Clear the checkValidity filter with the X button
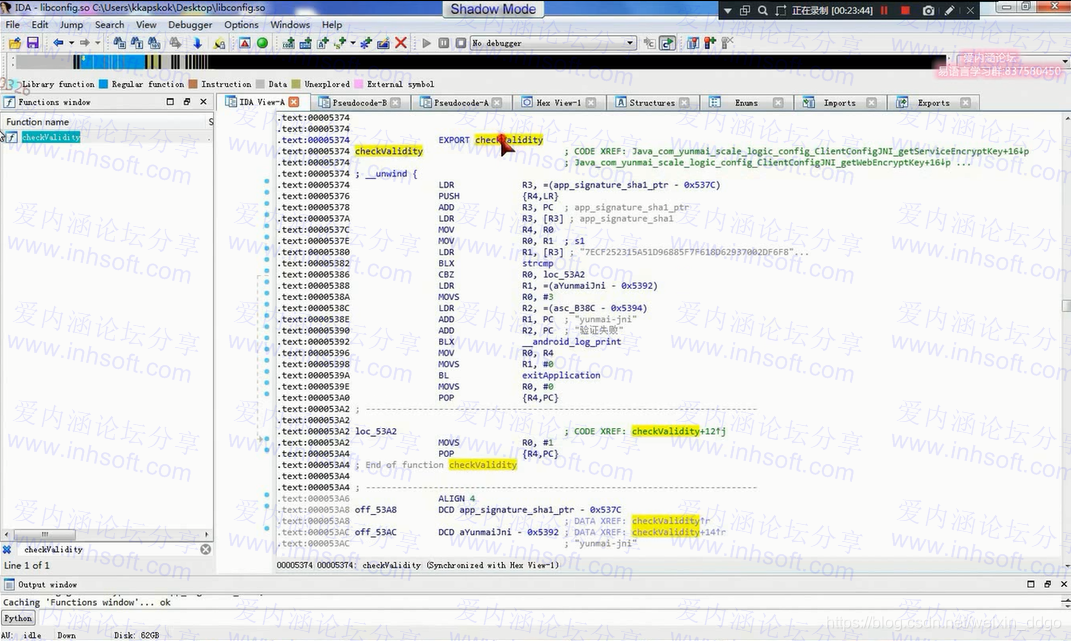Image resolution: width=1071 pixels, height=641 pixels. coord(206,549)
